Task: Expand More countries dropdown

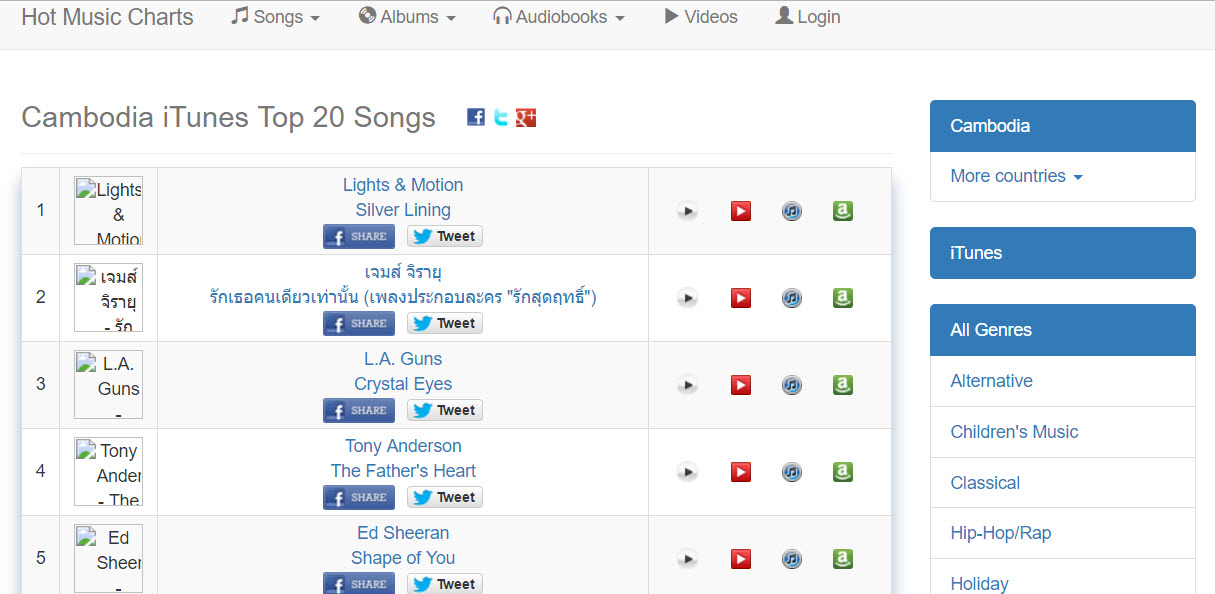Action: (1016, 176)
